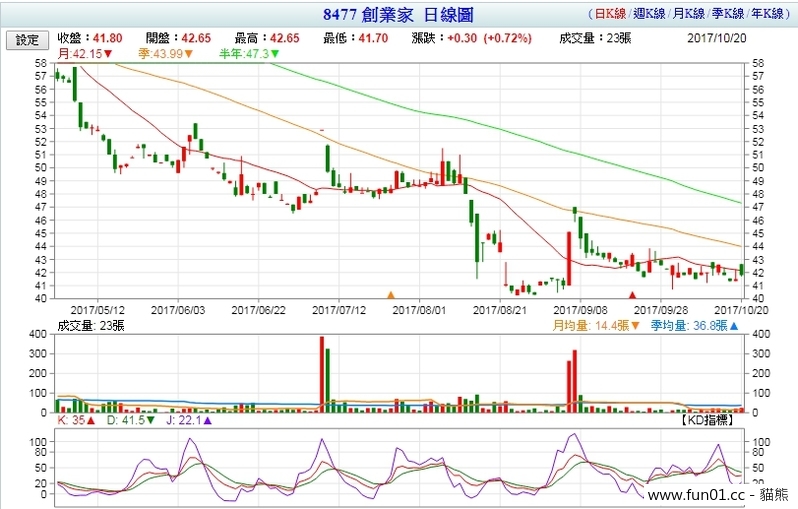Click orange down arrow beside 月均量 14.4張
This screenshot has height=509, width=798.
tap(635, 325)
